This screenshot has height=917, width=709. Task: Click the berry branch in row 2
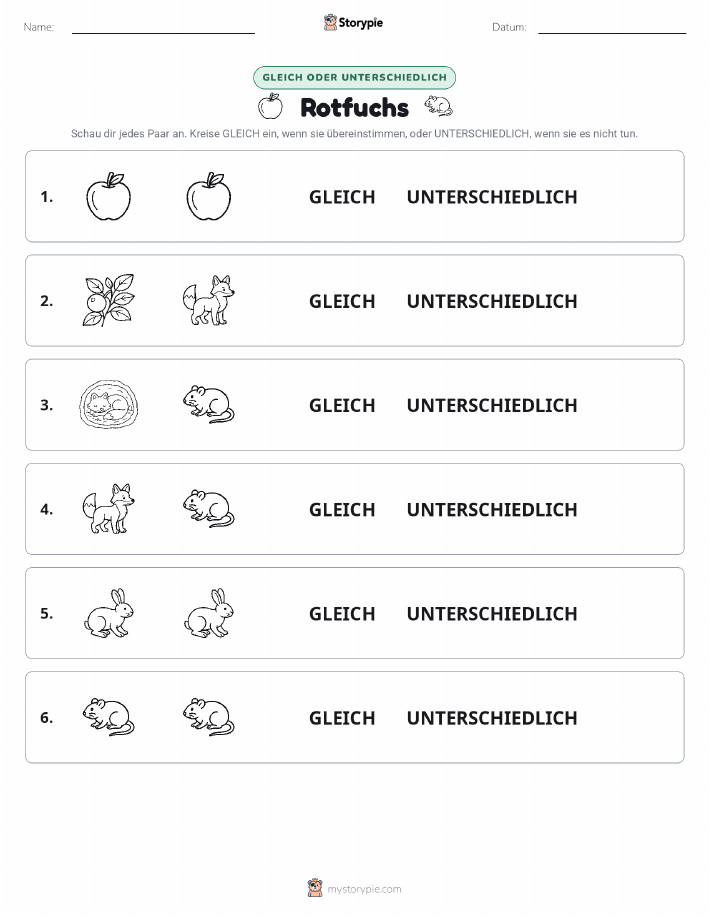point(108,301)
